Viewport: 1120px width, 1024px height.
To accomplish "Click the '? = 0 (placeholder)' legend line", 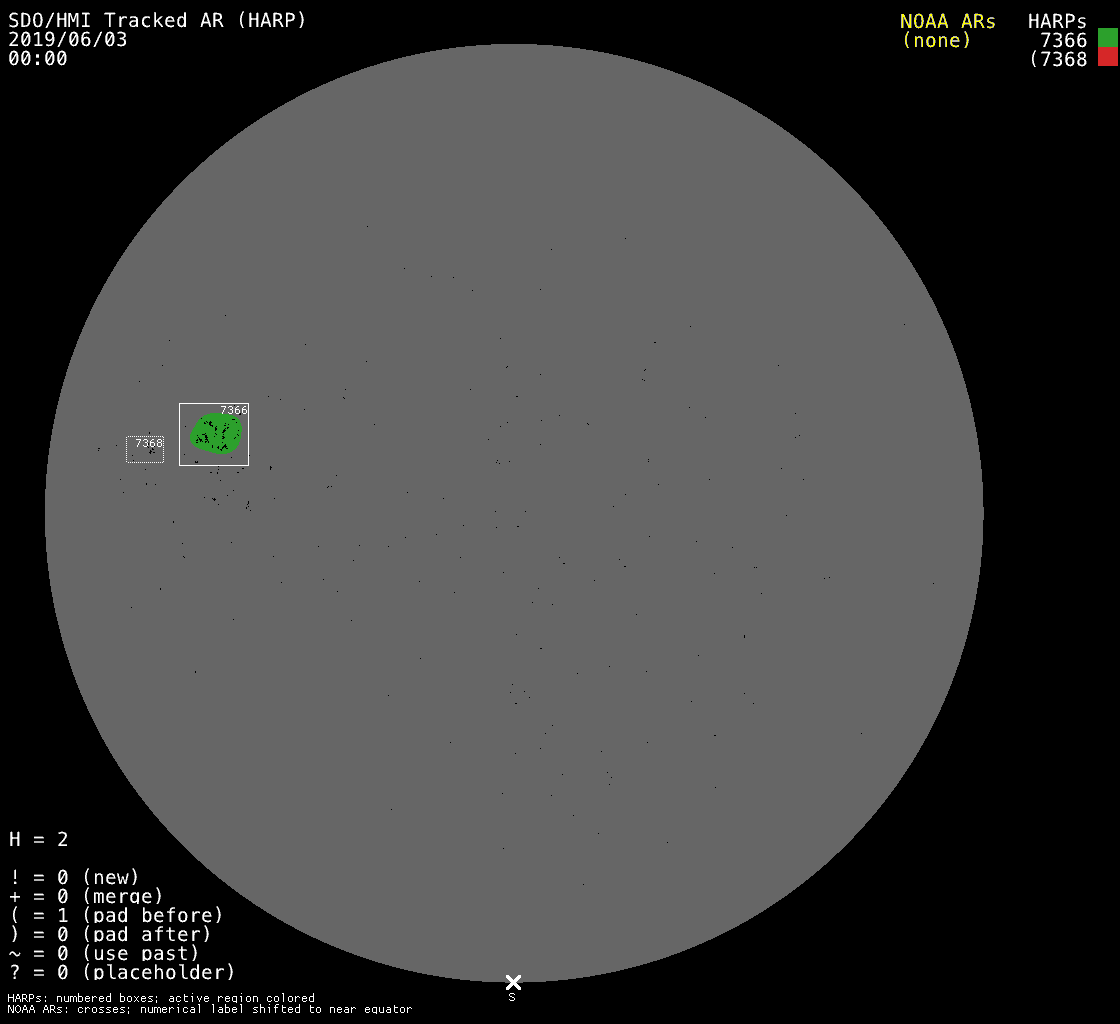I will [122, 972].
